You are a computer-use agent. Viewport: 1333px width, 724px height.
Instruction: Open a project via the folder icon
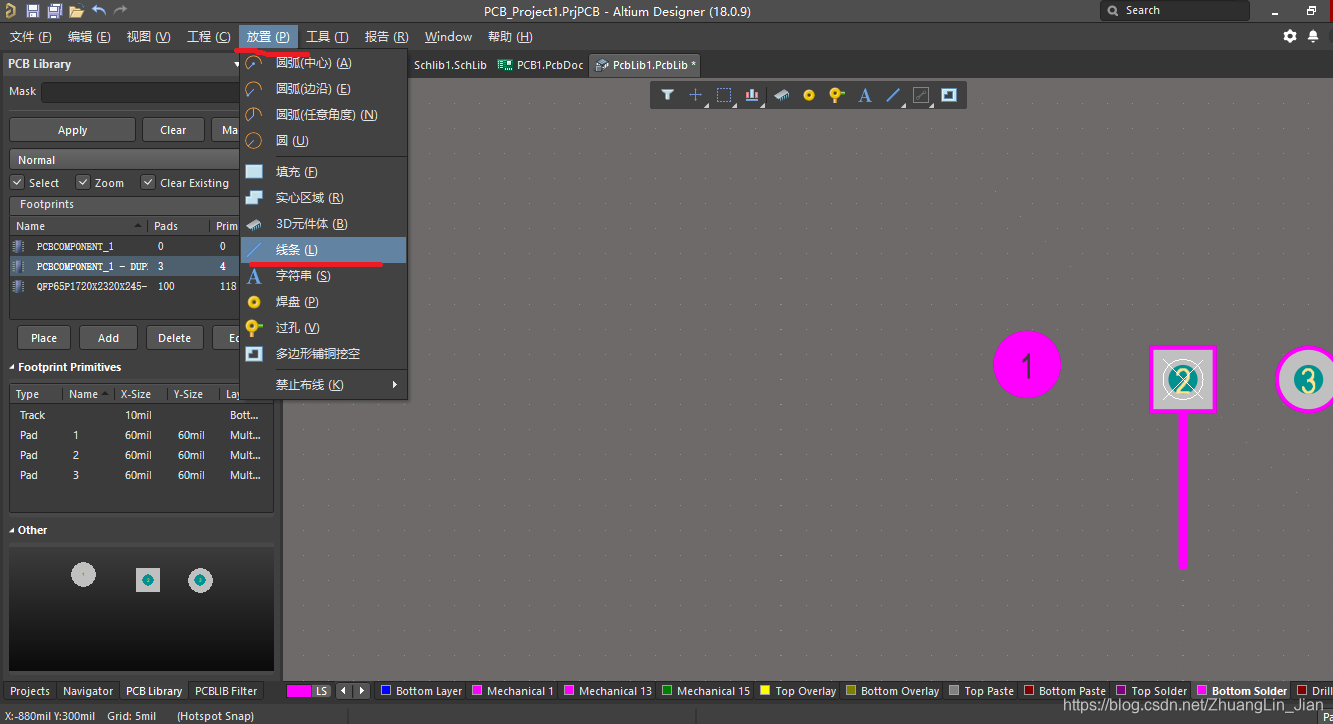click(x=76, y=11)
